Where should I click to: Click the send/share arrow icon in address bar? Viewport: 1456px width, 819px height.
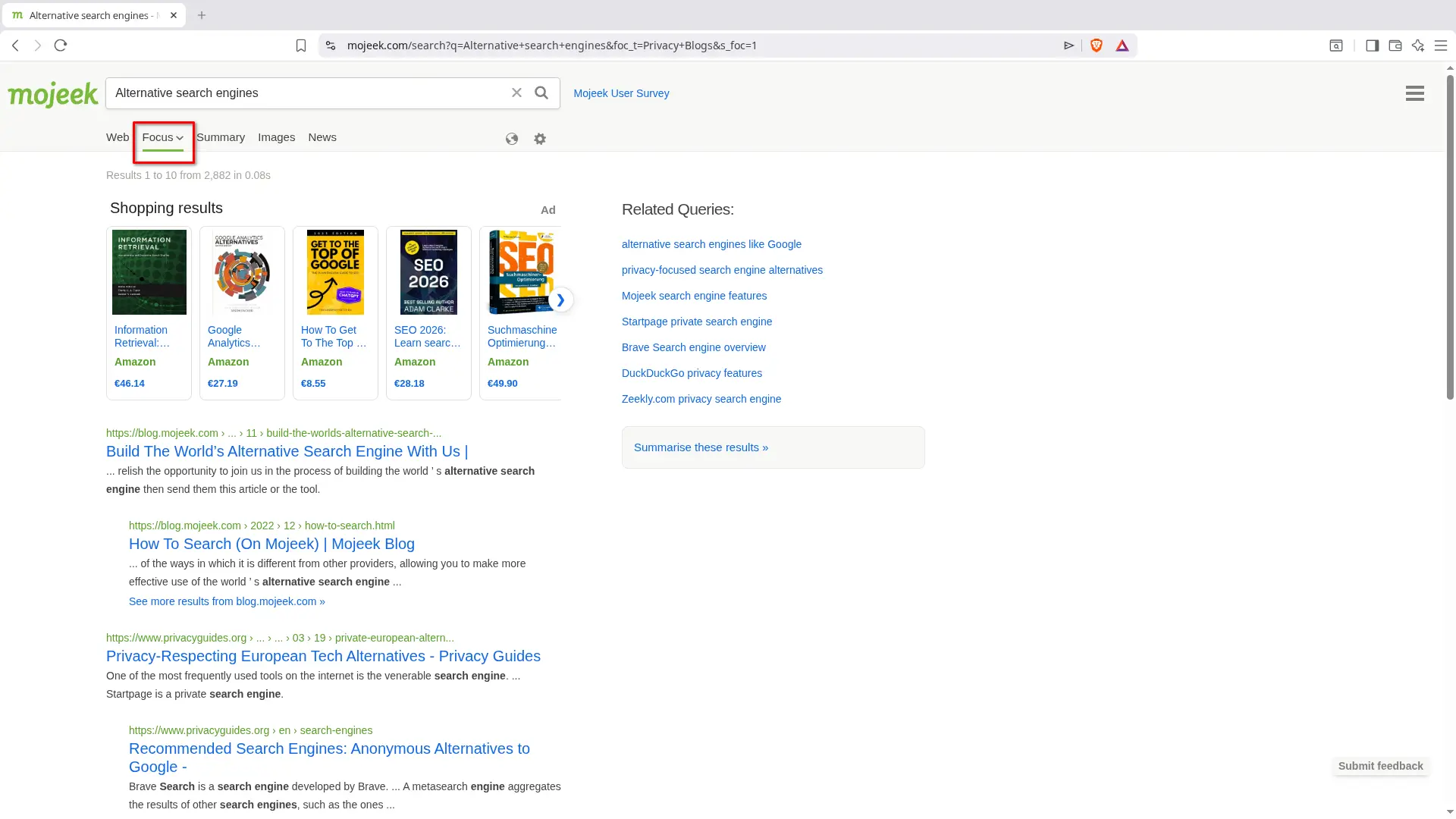click(1069, 45)
